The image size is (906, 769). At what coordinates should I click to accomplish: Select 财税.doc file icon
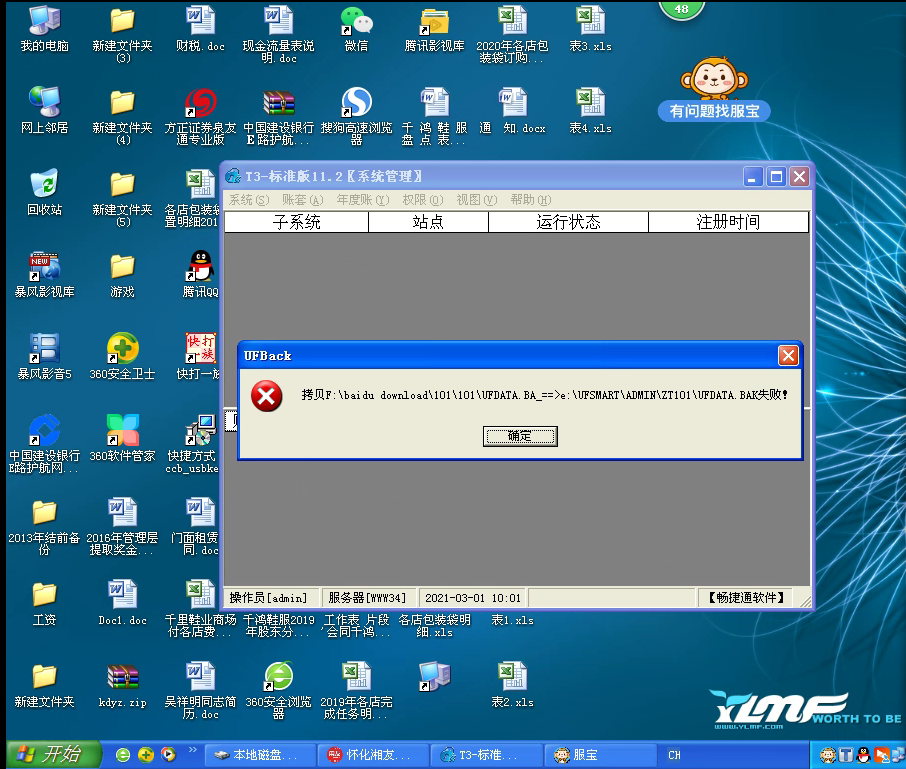point(200,29)
